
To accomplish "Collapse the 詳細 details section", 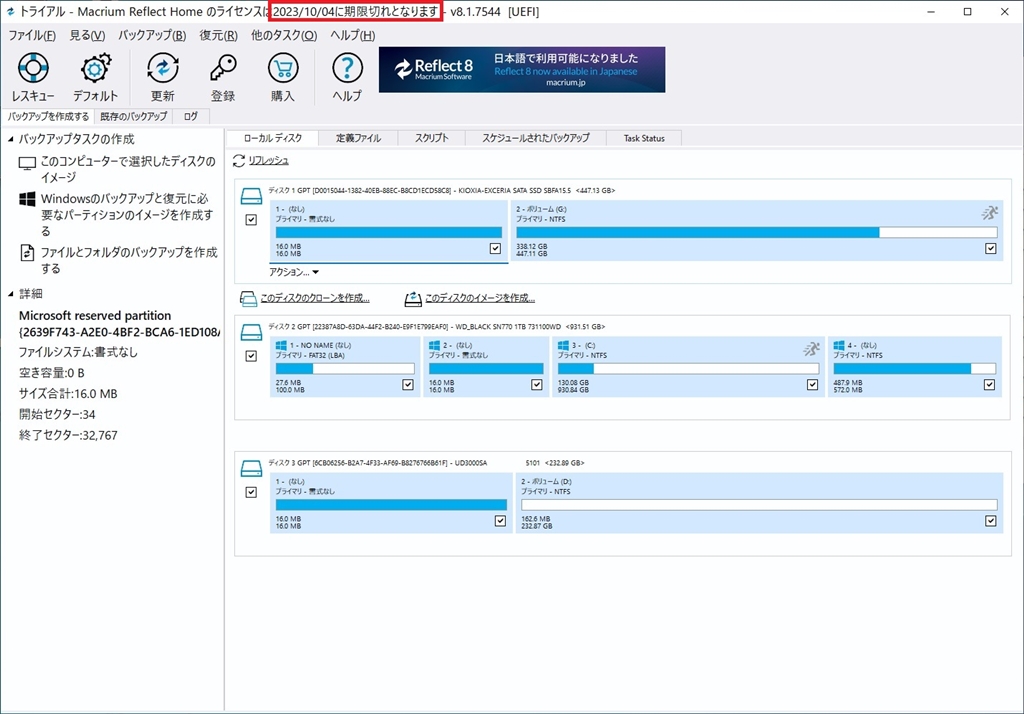I will tap(11, 294).
